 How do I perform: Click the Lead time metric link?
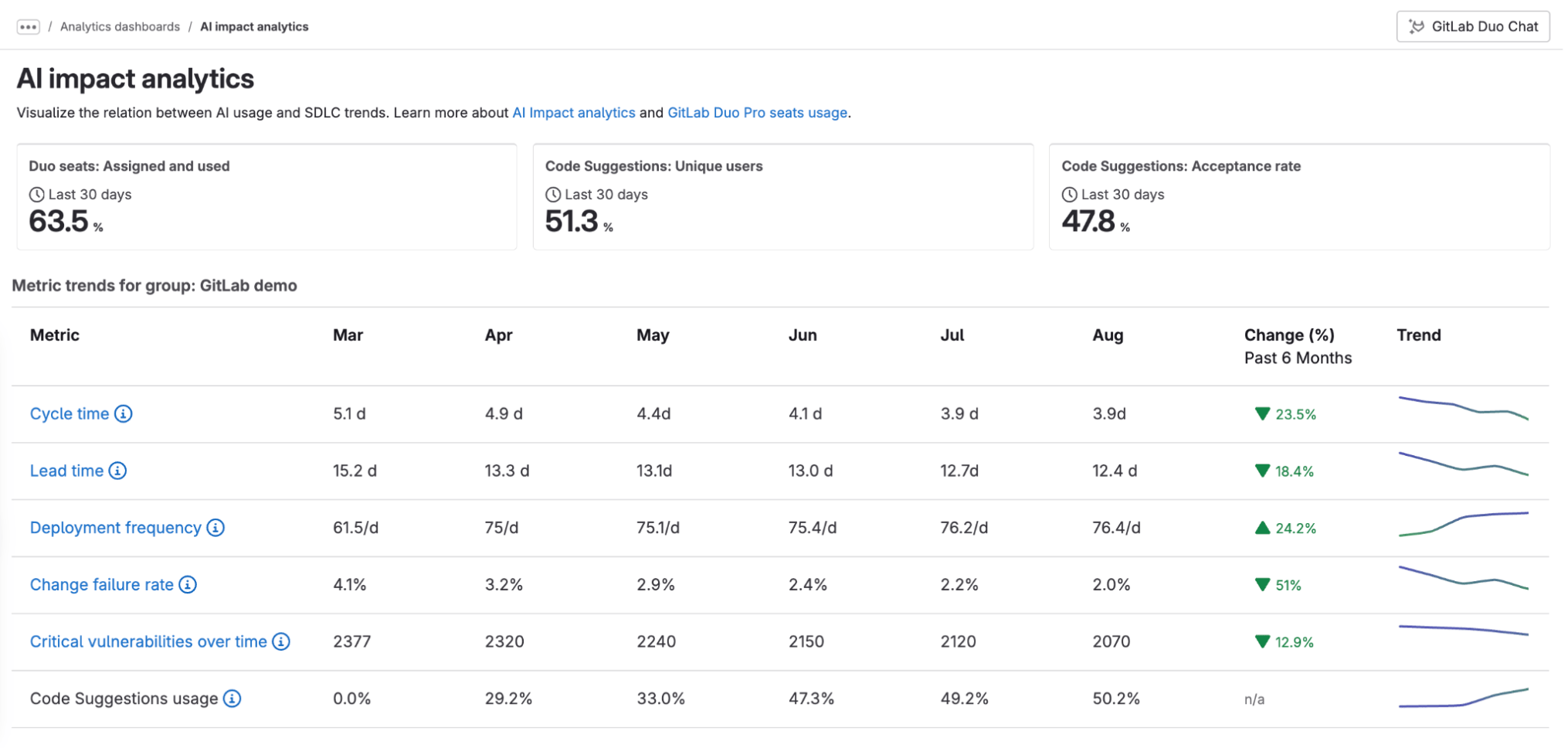tap(66, 471)
